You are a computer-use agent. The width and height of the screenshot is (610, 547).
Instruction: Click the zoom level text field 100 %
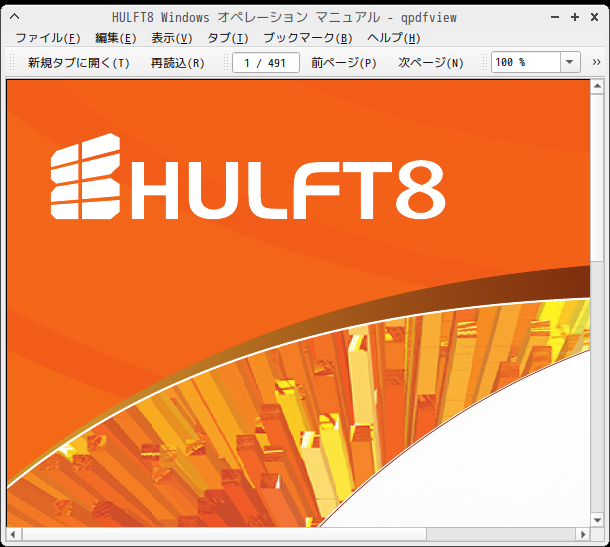pyautogui.click(x=526, y=62)
